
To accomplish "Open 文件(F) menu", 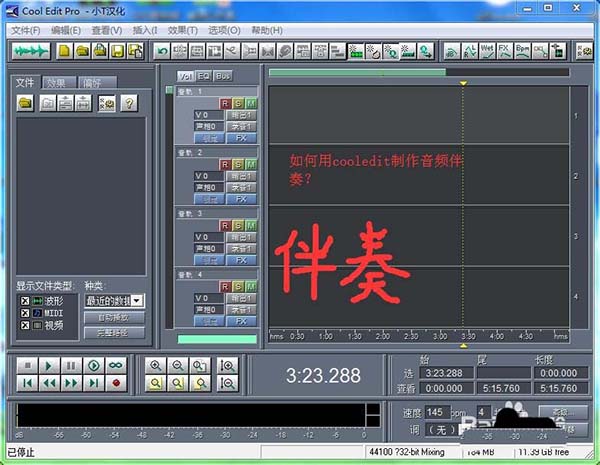I will coord(25,31).
